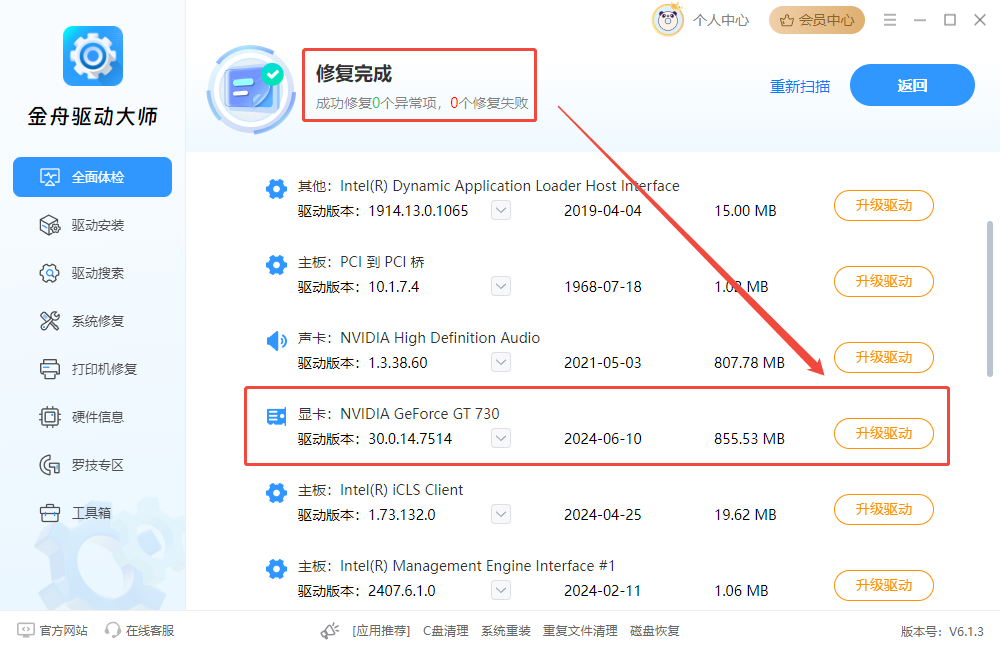This screenshot has width=1000, height=650.
Task: Click the 驱动搜索 gear-search icon in sidebar
Action: click(50, 273)
